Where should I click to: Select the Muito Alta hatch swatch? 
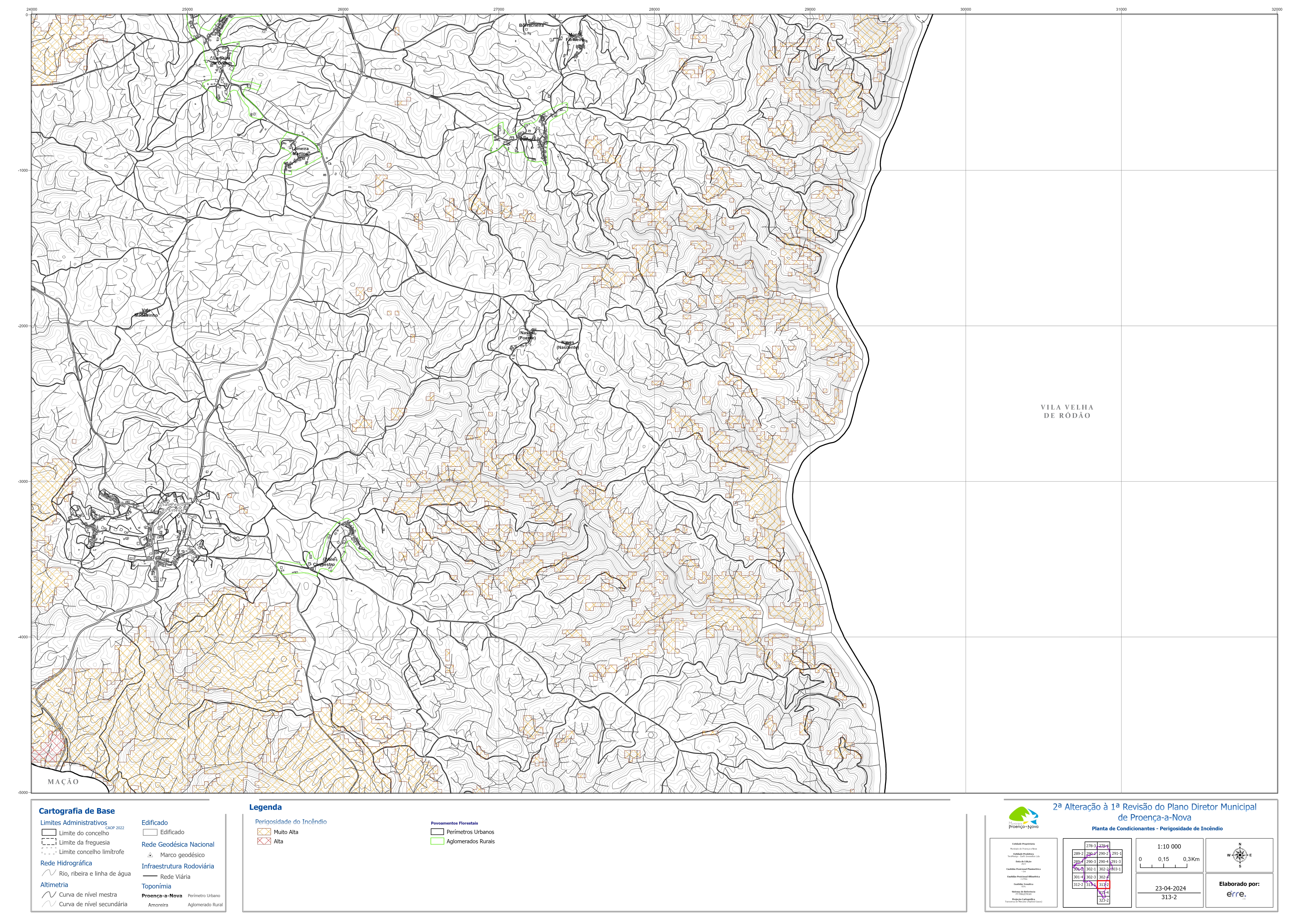(x=264, y=832)
